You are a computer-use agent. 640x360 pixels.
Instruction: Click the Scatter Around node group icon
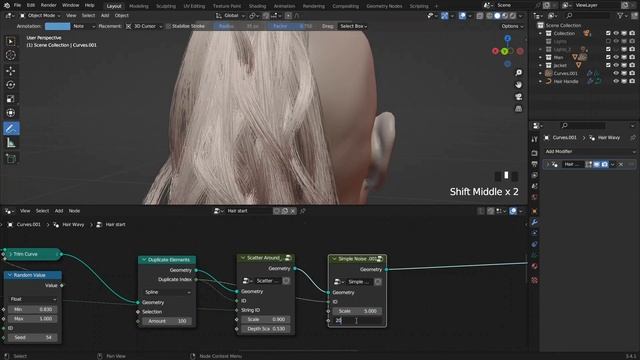tap(288, 258)
